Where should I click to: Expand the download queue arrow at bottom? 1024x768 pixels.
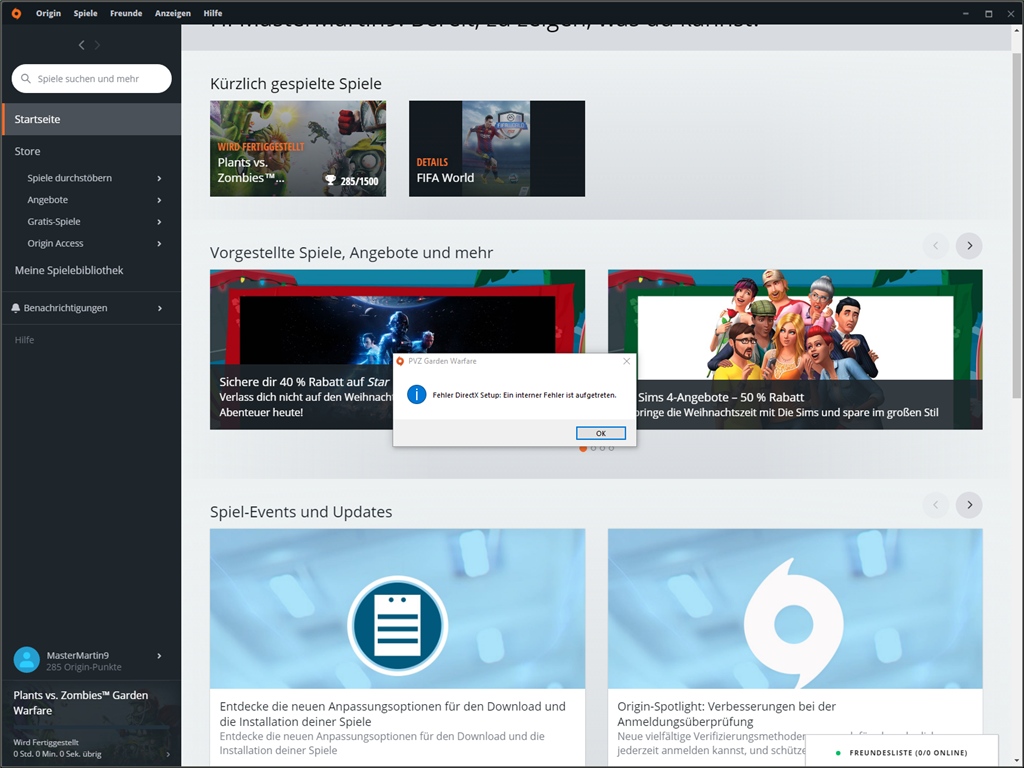[168, 754]
